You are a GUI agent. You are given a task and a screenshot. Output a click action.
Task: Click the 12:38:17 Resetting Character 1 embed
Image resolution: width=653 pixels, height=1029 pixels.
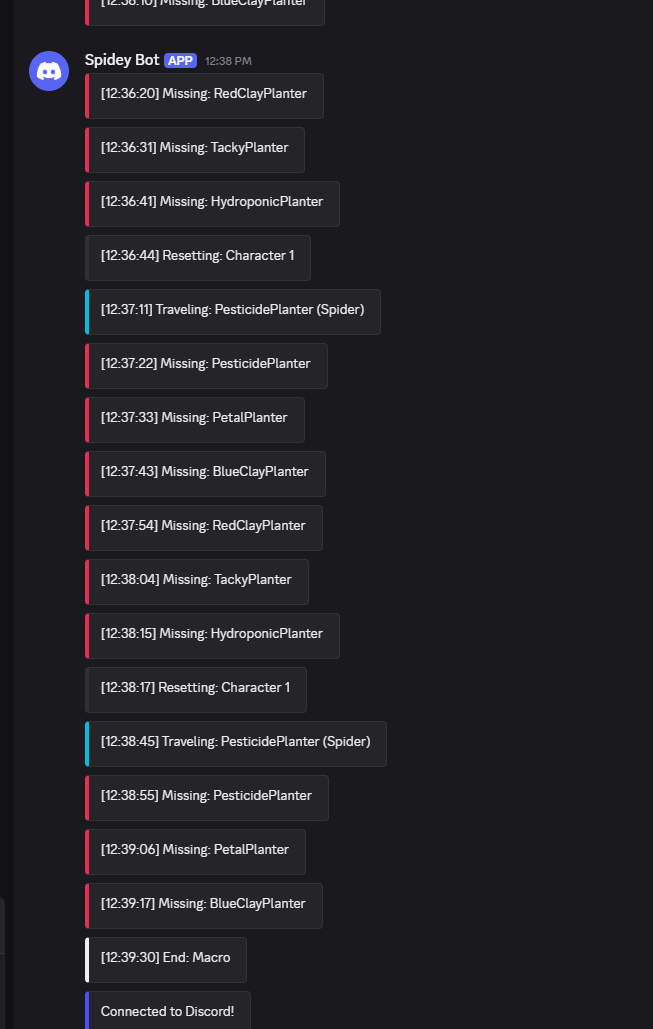196,688
